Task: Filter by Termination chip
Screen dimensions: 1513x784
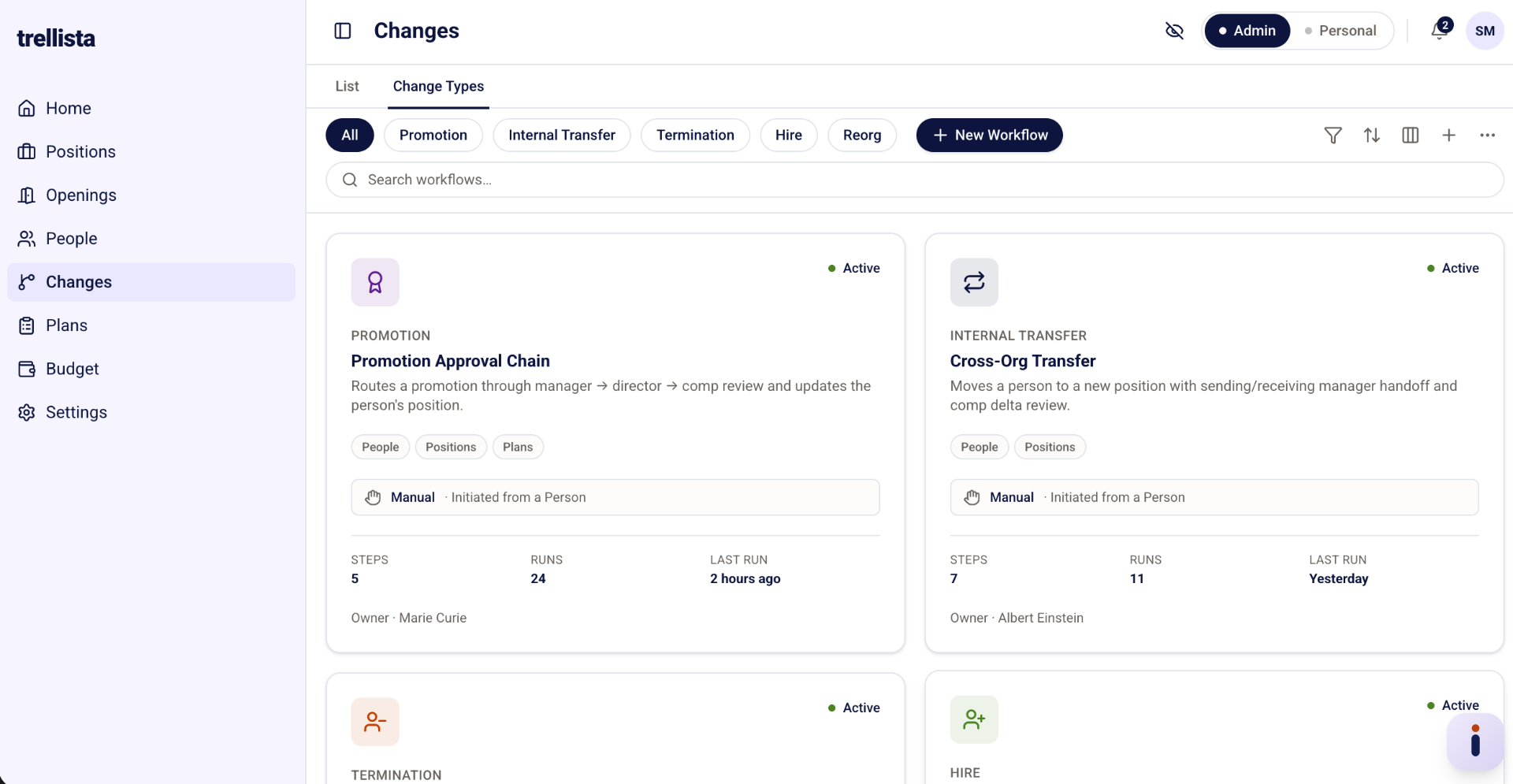Action: pyautogui.click(x=696, y=136)
